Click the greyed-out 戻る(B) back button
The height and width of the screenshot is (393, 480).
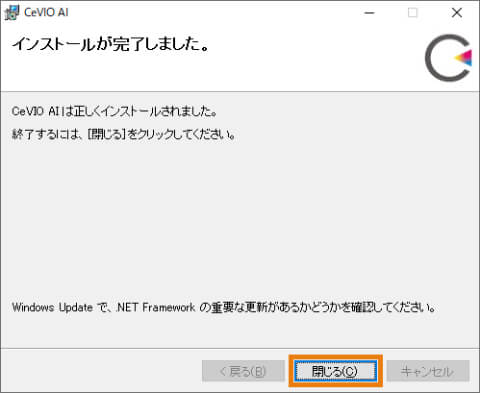(x=243, y=371)
